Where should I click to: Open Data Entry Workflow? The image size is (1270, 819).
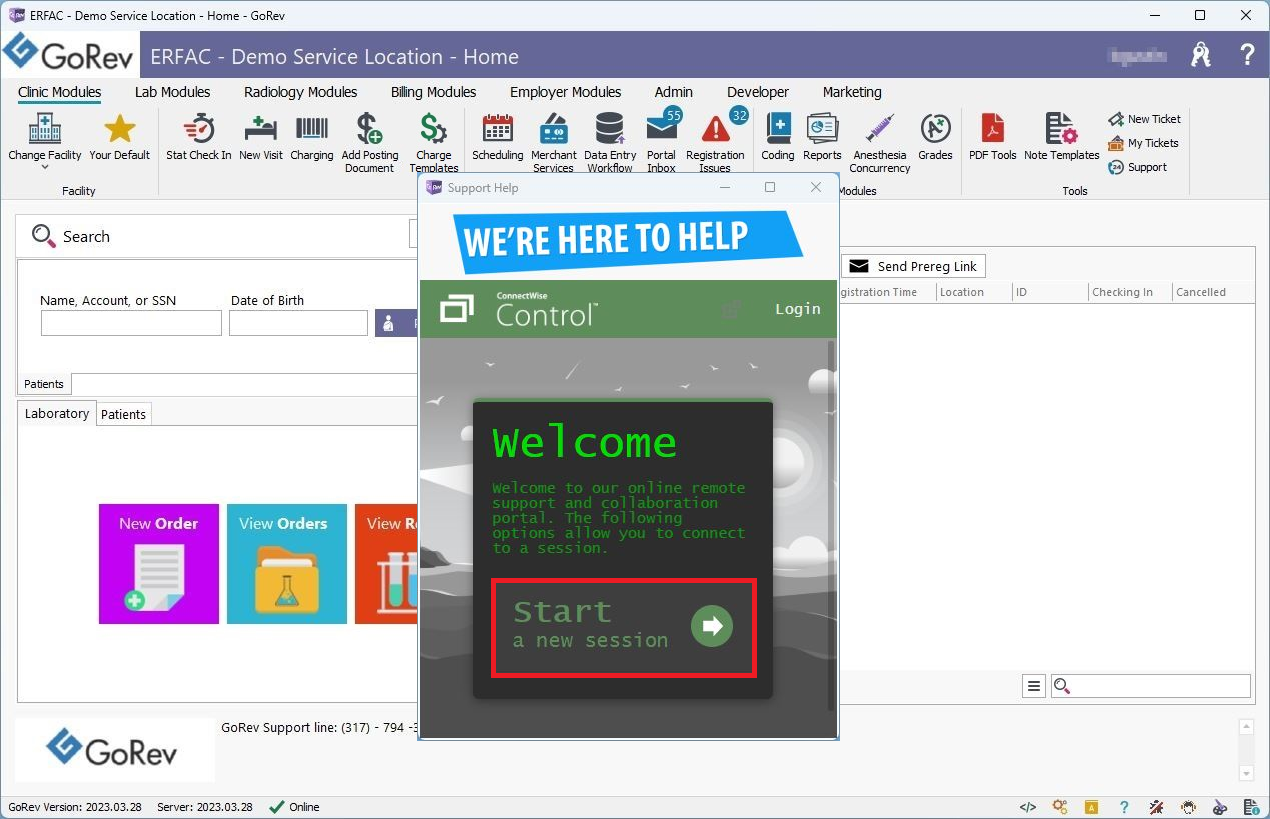click(610, 143)
